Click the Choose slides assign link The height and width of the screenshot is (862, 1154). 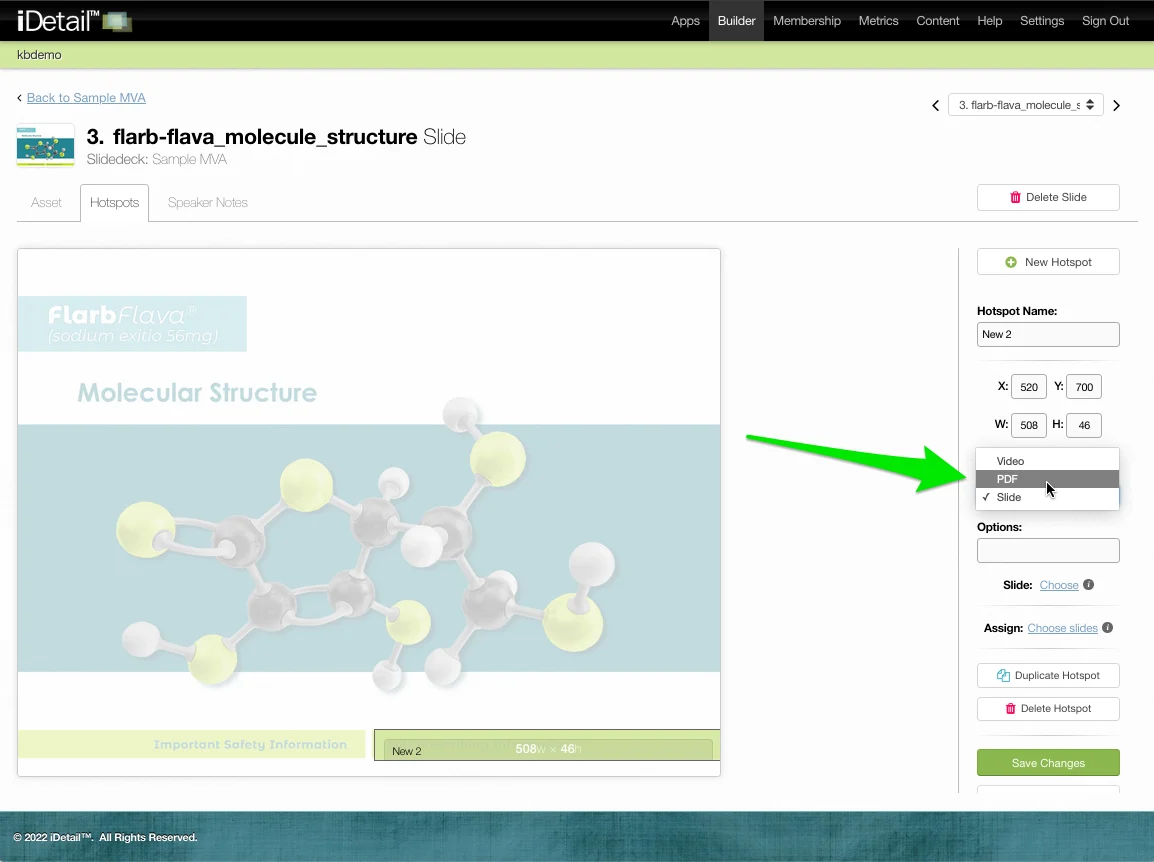tap(1063, 628)
